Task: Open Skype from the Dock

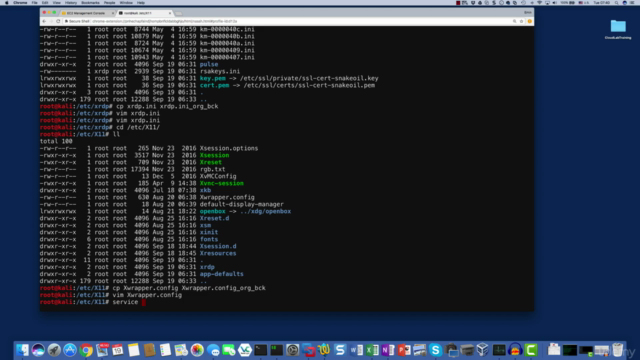Action: point(436,350)
